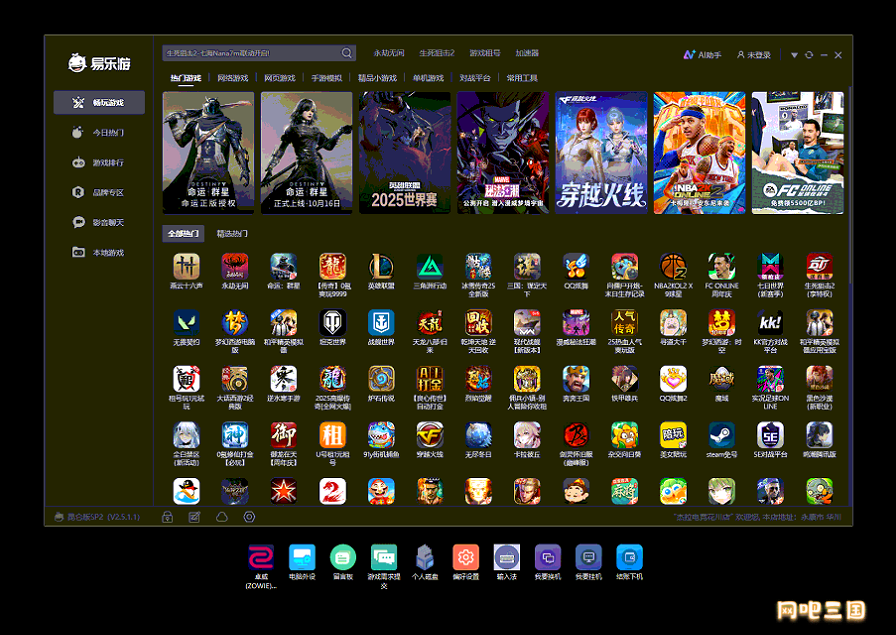896x635 pixels.
Task: Click the 加速器 link at top
Action: coord(527,53)
